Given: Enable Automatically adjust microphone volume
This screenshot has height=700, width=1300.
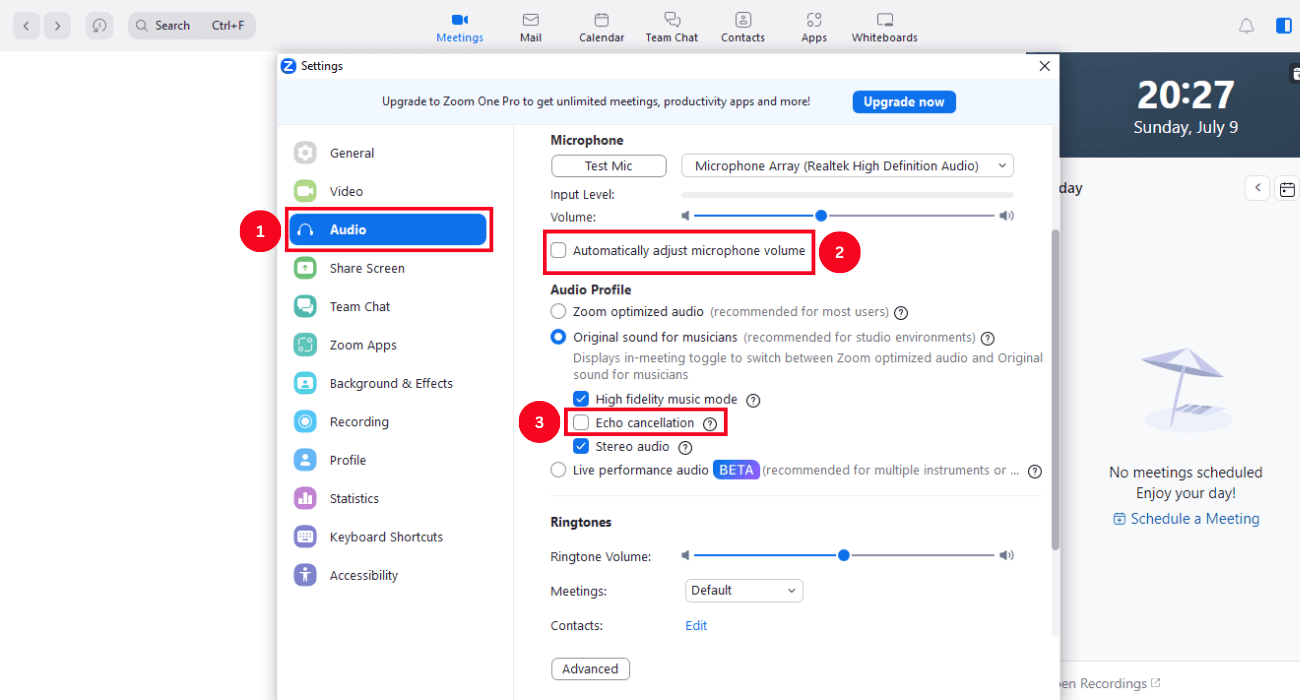Looking at the screenshot, I should click(x=558, y=250).
